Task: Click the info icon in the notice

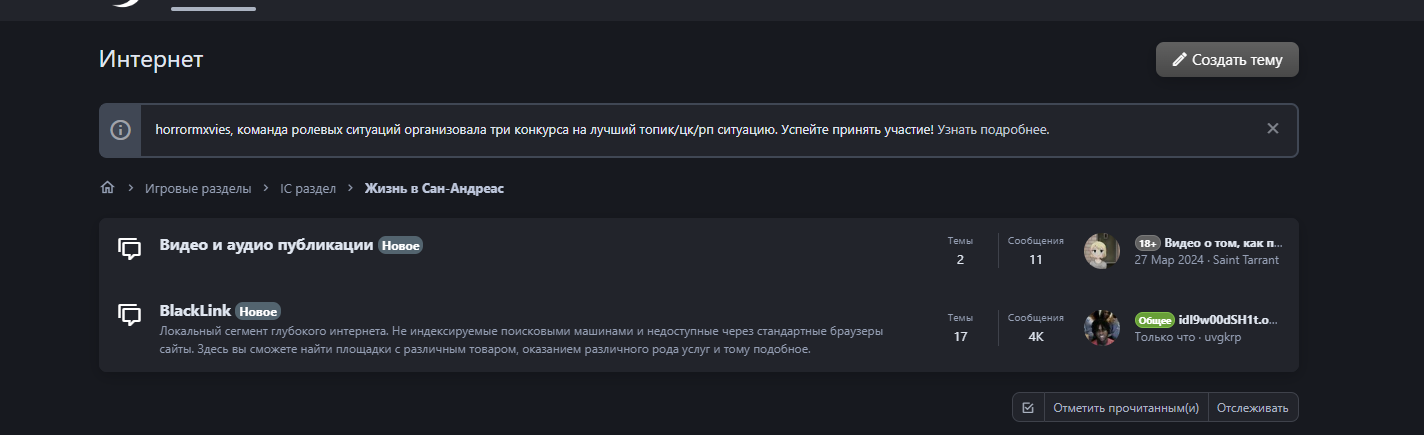Action: [x=120, y=130]
